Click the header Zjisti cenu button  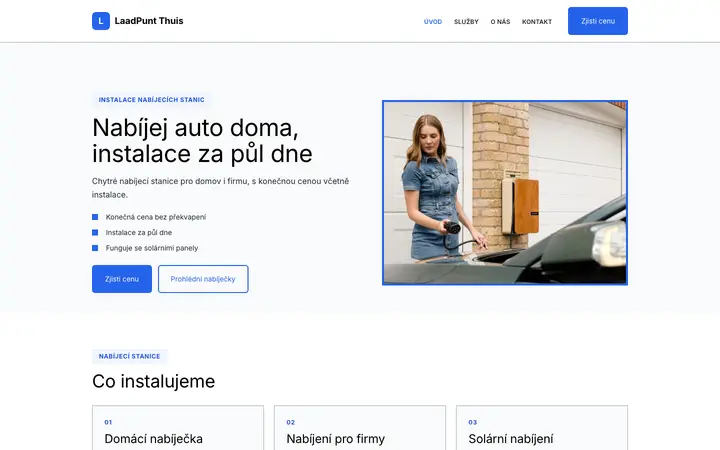(597, 21)
